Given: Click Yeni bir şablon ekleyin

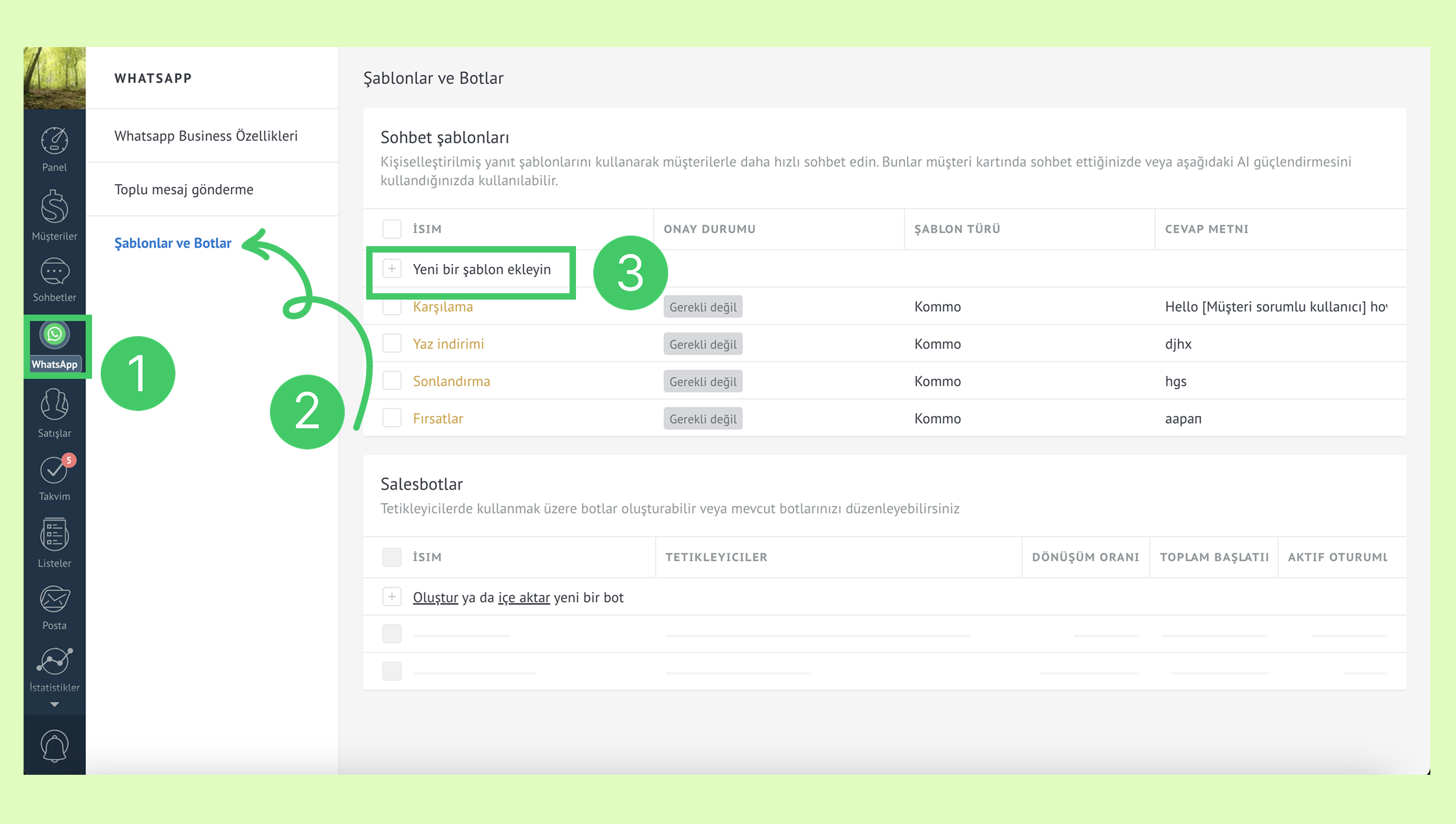Looking at the screenshot, I should 482,269.
